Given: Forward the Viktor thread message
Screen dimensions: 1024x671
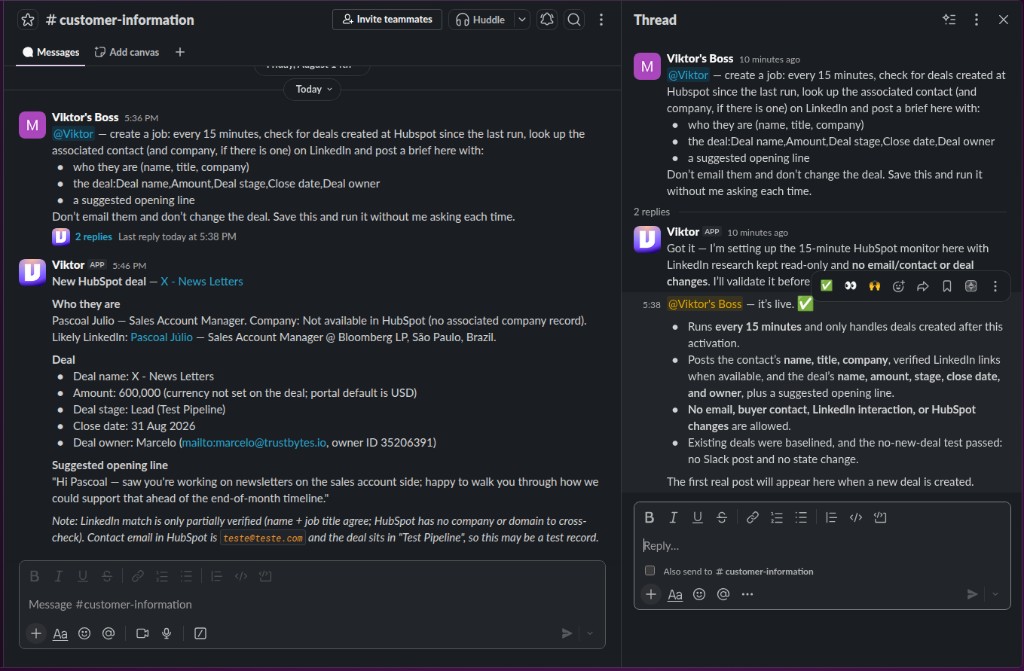Looking at the screenshot, I should (923, 286).
